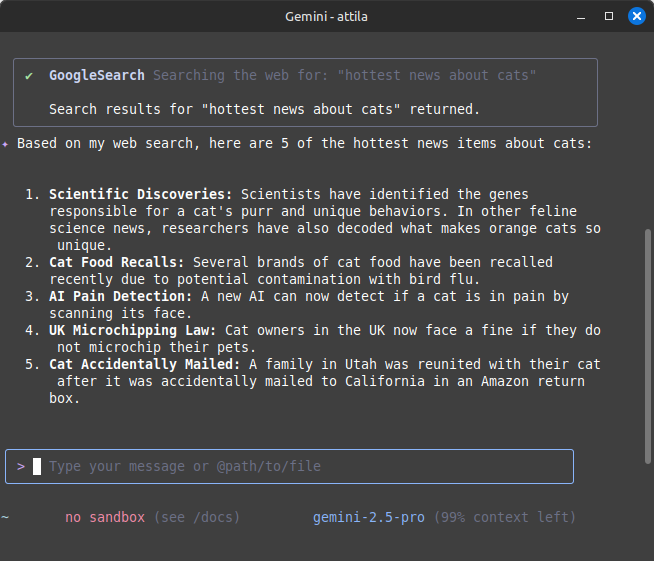Click the '(99% context left)' indicator
Image resolution: width=654 pixels, height=561 pixels.
click(505, 518)
